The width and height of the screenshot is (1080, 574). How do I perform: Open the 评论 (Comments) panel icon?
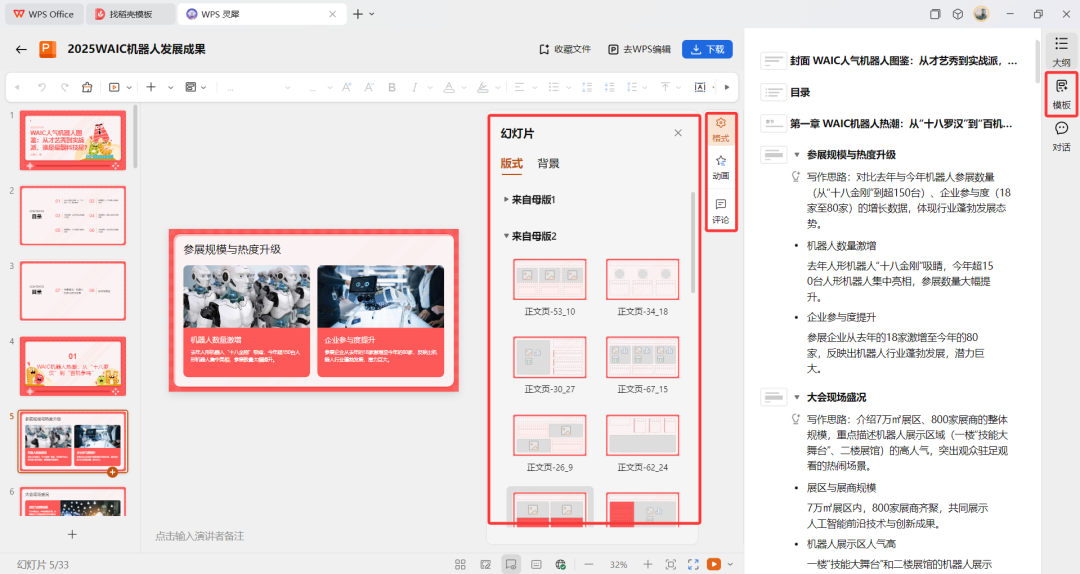pyautogui.click(x=720, y=210)
